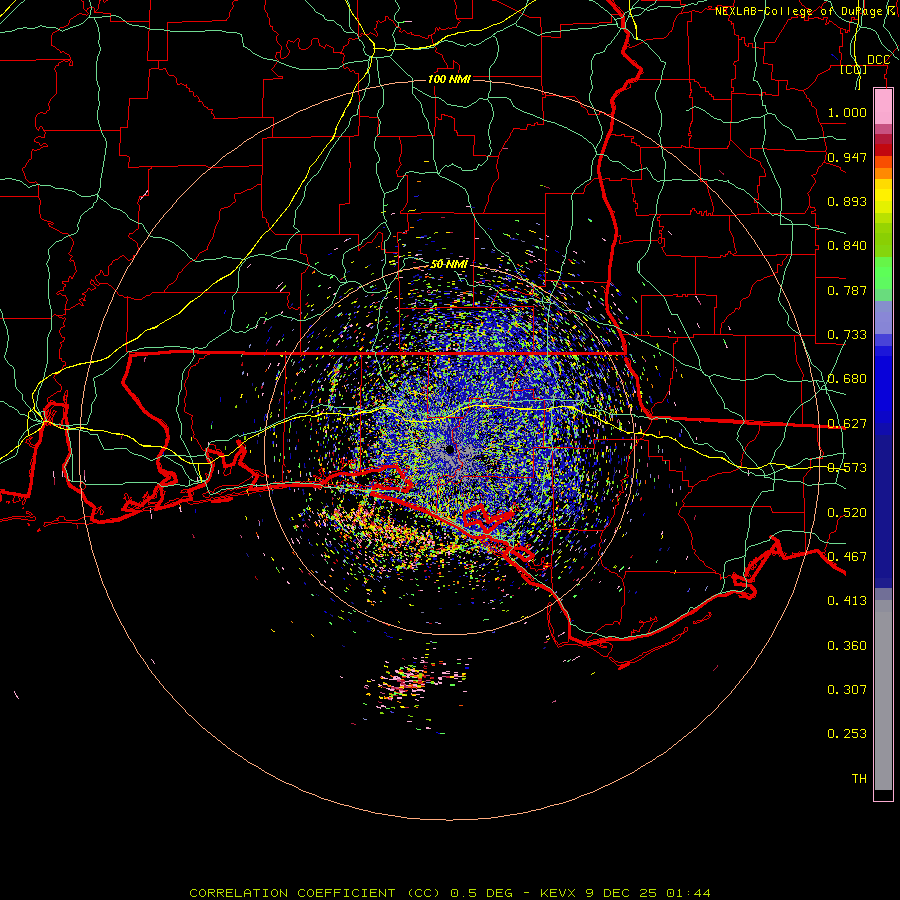The image size is (900, 900).
Task: Click the 0.947 scale value
Action: [x=847, y=157]
